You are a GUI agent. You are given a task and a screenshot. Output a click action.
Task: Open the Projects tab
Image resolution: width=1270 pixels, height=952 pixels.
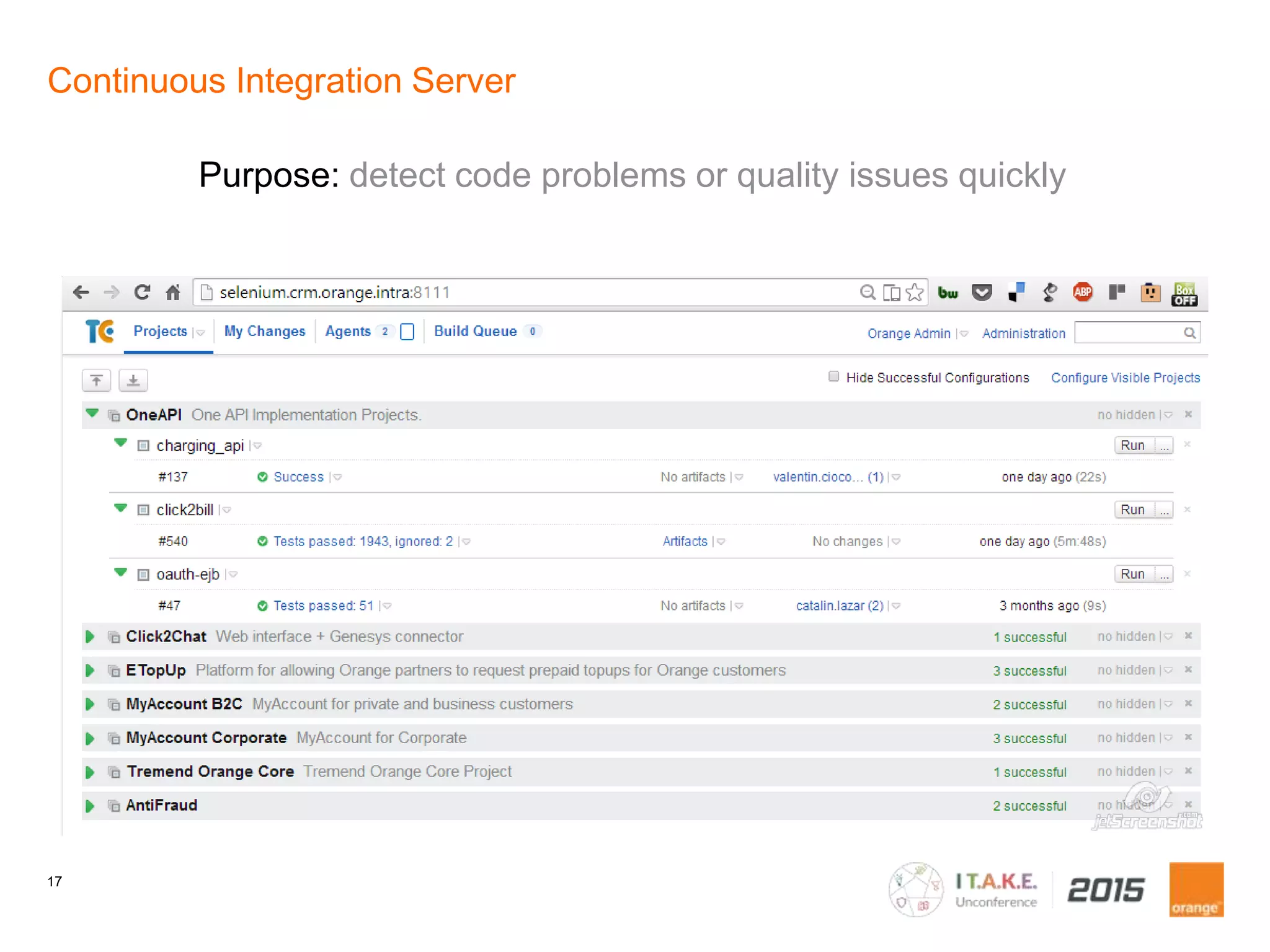click(x=161, y=331)
